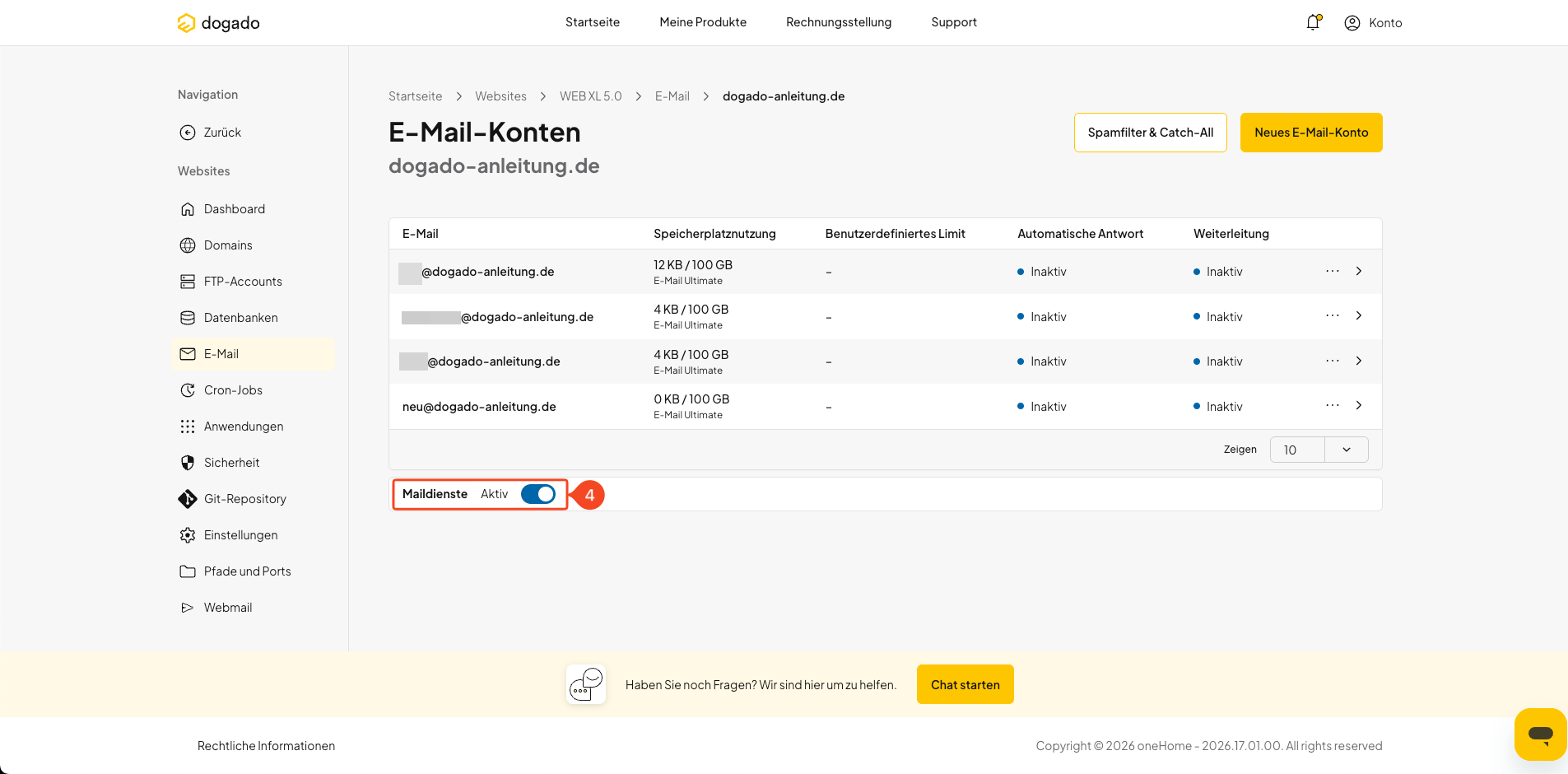Open the notifications bell

point(1313,22)
